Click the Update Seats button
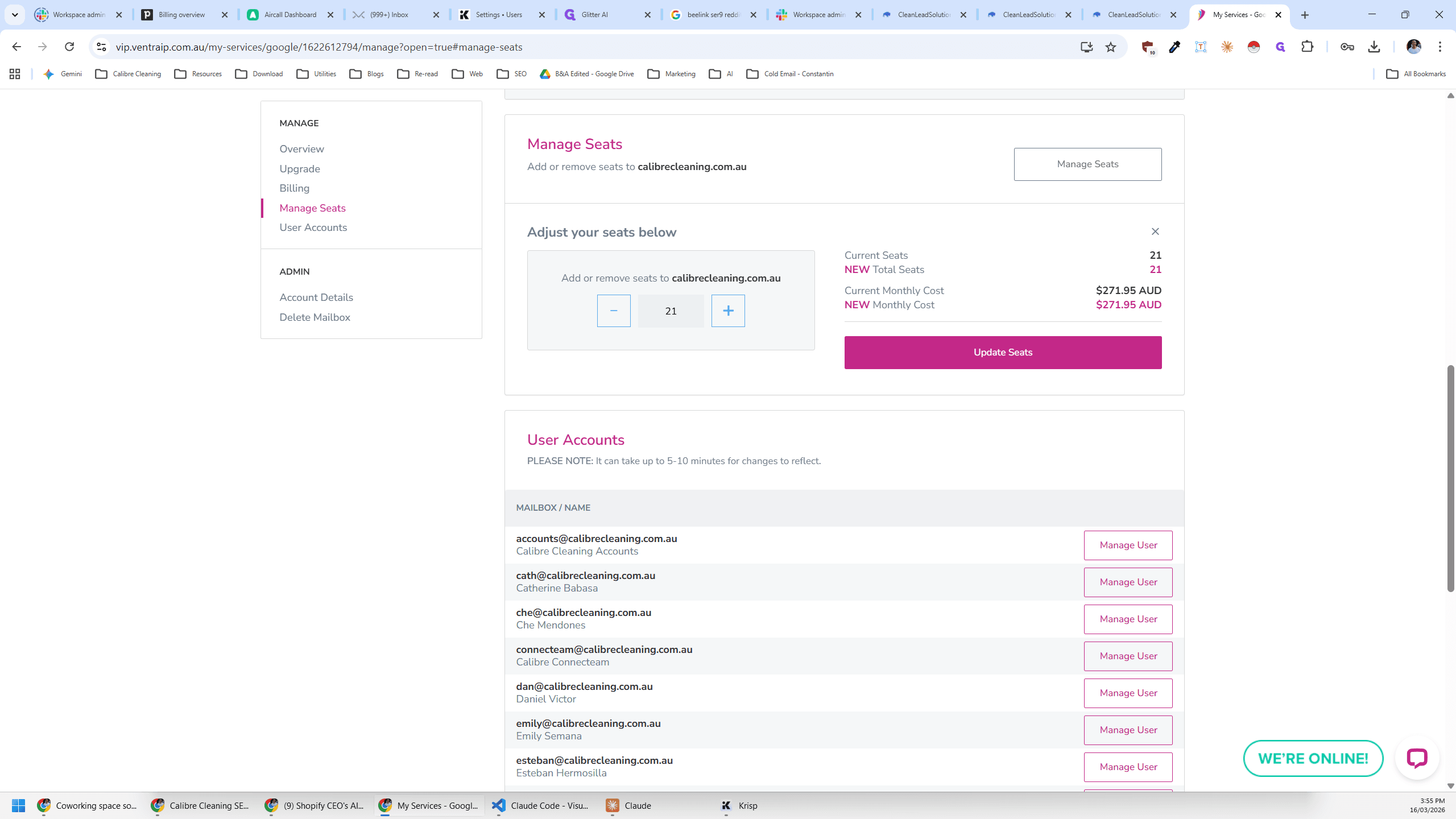Screen dimensions: 1456x819 tap(1003, 352)
